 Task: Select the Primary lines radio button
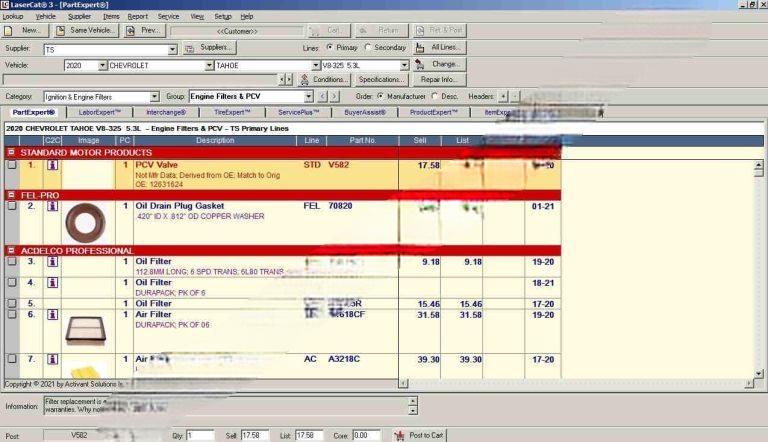click(330, 48)
